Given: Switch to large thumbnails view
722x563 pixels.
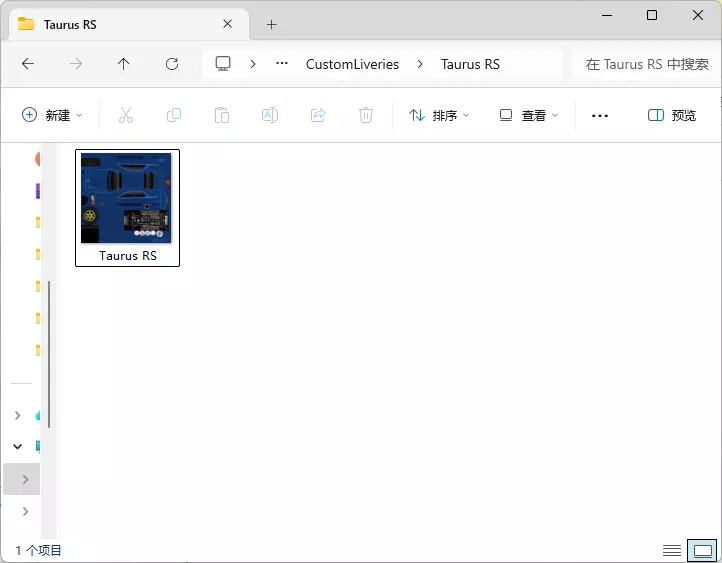Looking at the screenshot, I should tap(702, 550).
